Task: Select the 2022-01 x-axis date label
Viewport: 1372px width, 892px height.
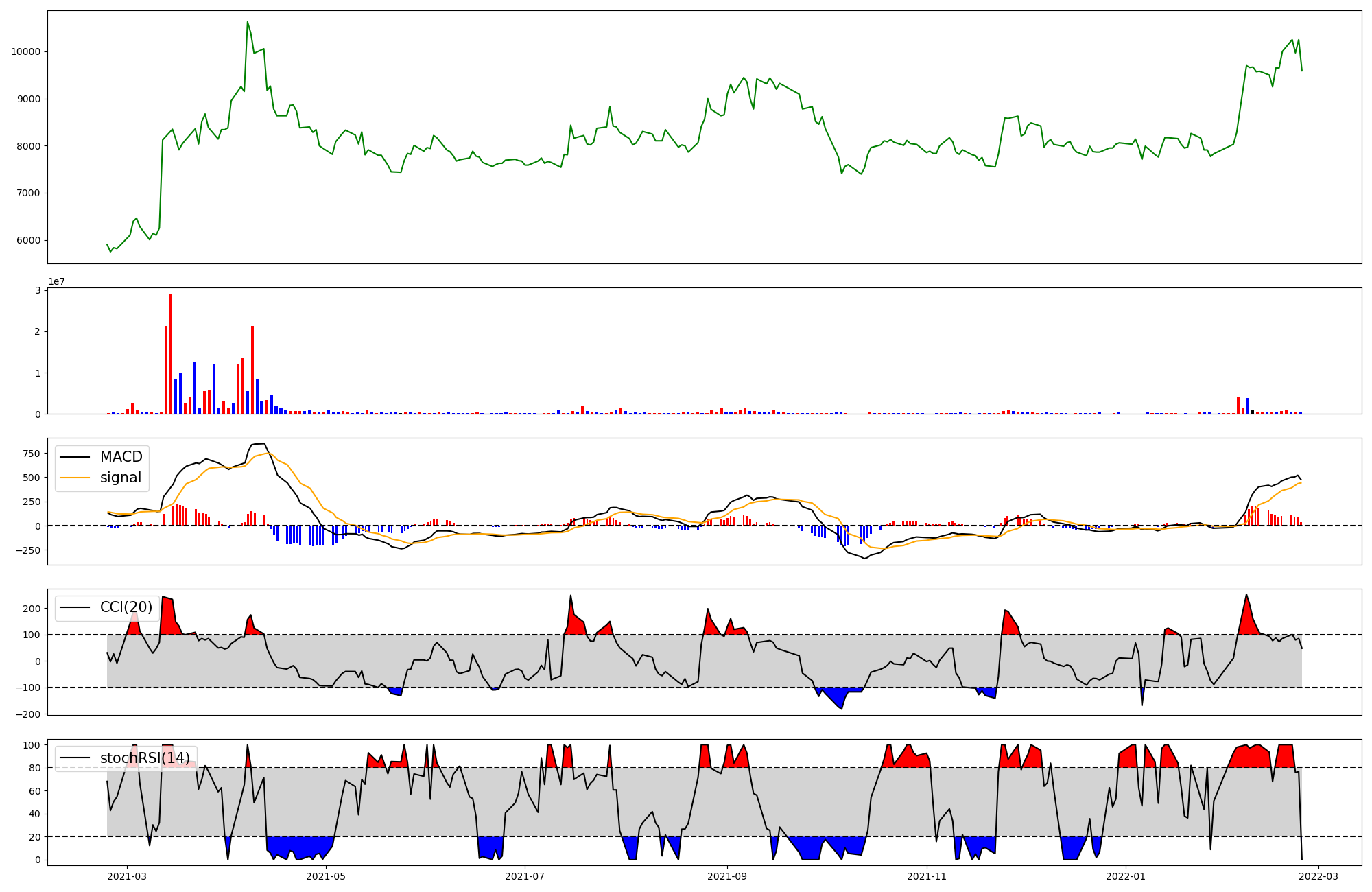Action: 1126,876
